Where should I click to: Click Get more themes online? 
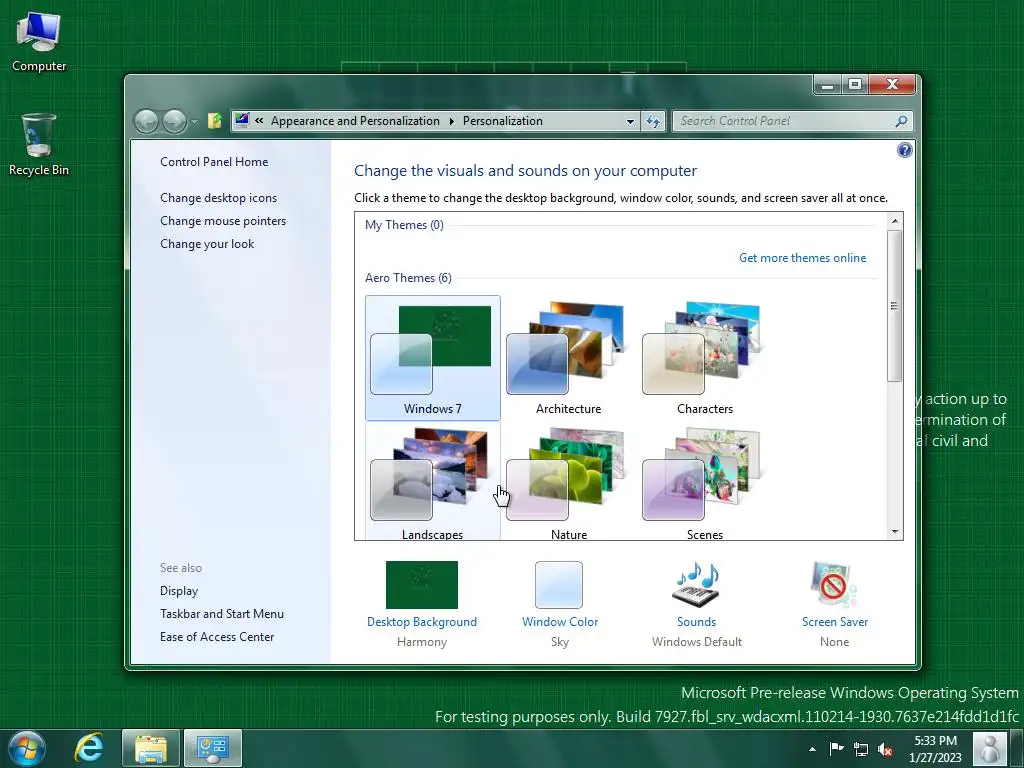(803, 258)
